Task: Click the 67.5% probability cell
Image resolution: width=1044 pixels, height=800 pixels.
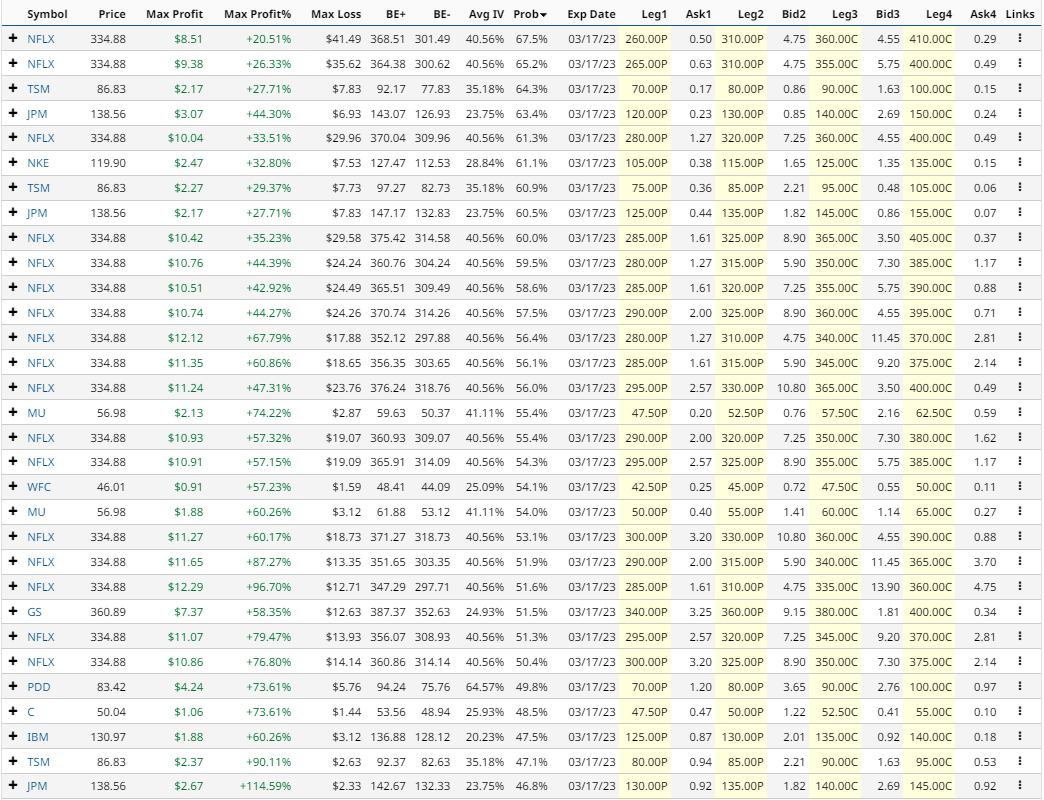Action: (x=531, y=39)
